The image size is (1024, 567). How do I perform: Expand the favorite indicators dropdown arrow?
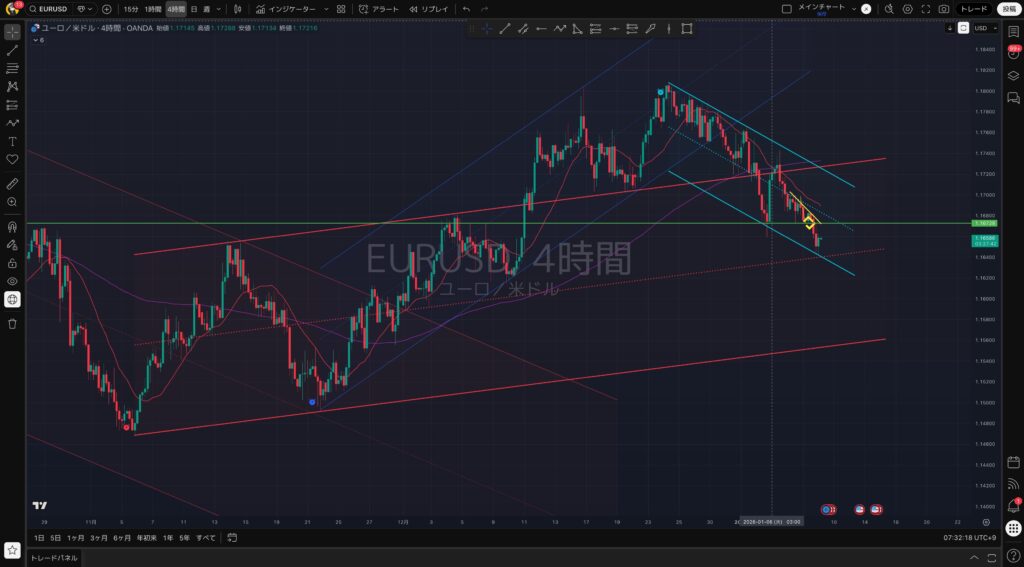(x=326, y=9)
